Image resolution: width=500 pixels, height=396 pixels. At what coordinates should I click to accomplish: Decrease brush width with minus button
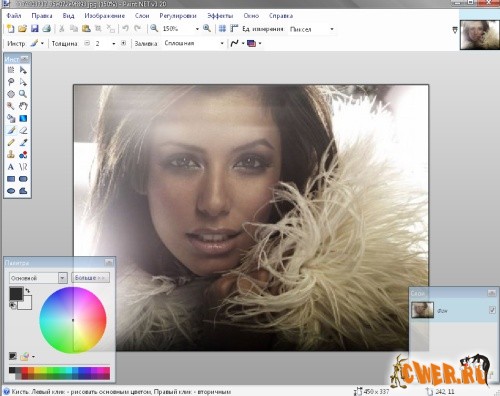(x=87, y=43)
